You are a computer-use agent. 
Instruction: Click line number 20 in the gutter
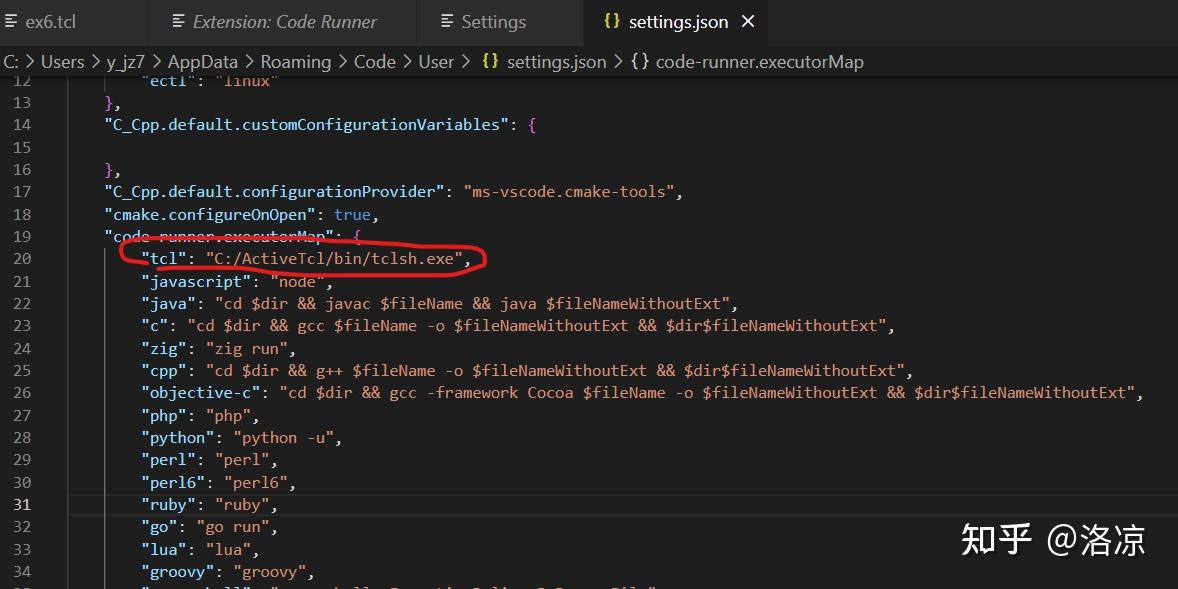(22, 258)
